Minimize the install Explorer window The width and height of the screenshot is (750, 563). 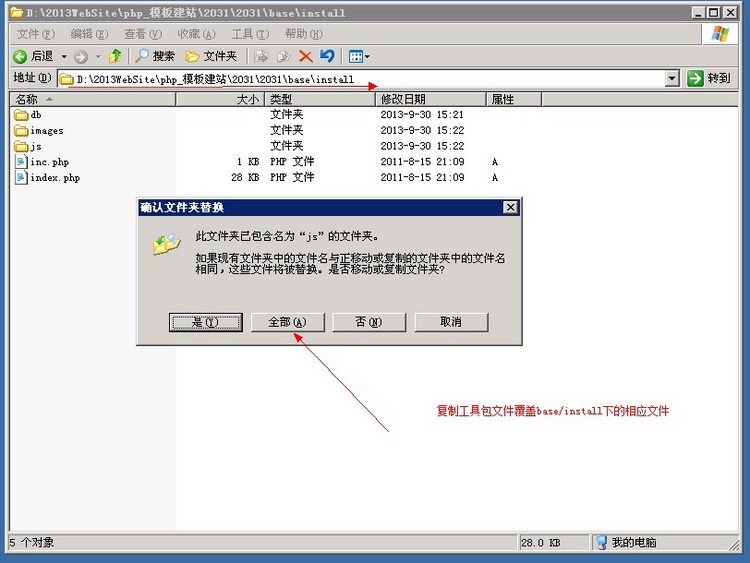coord(698,13)
